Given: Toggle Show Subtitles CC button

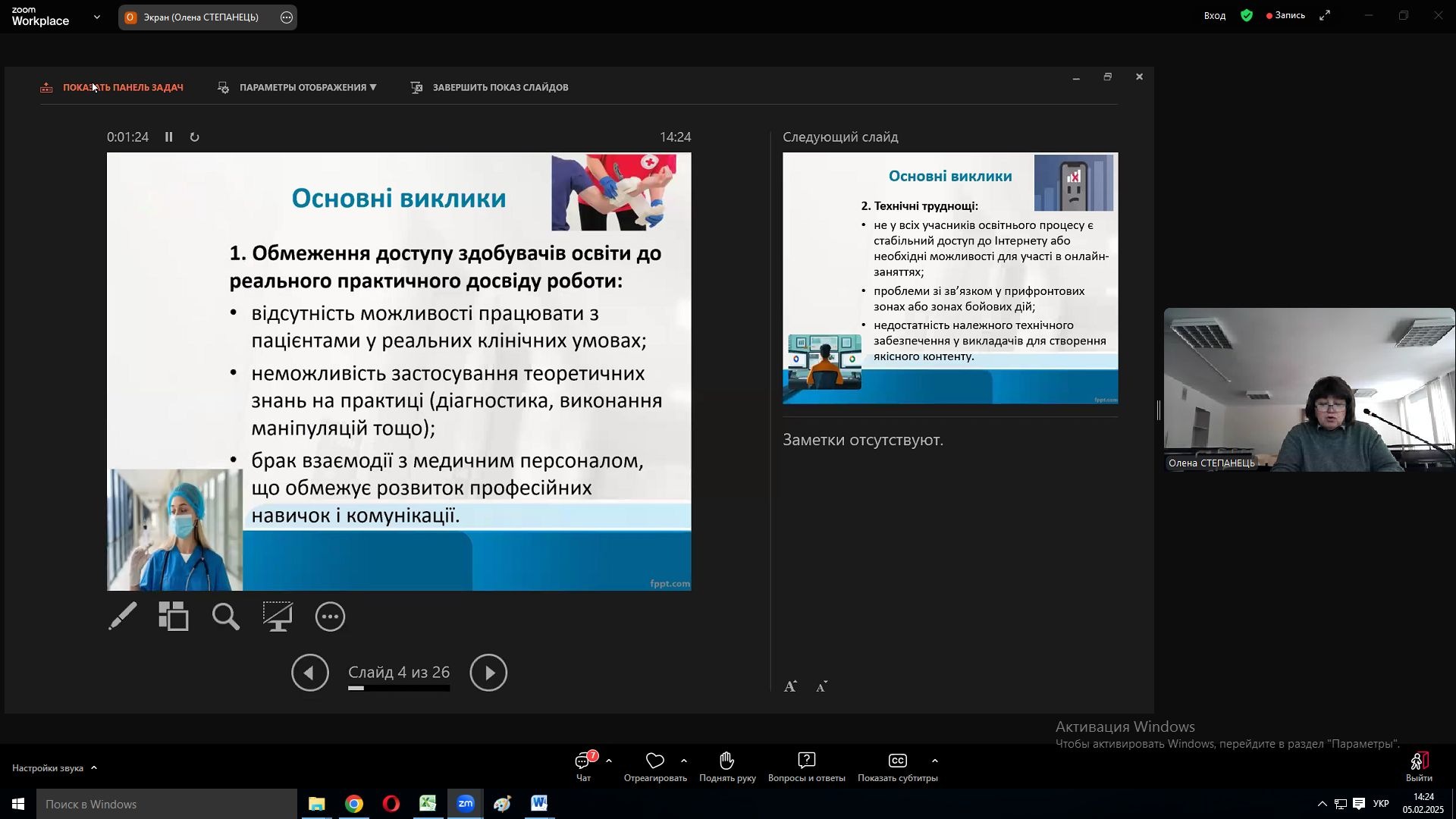Looking at the screenshot, I should point(898,762).
